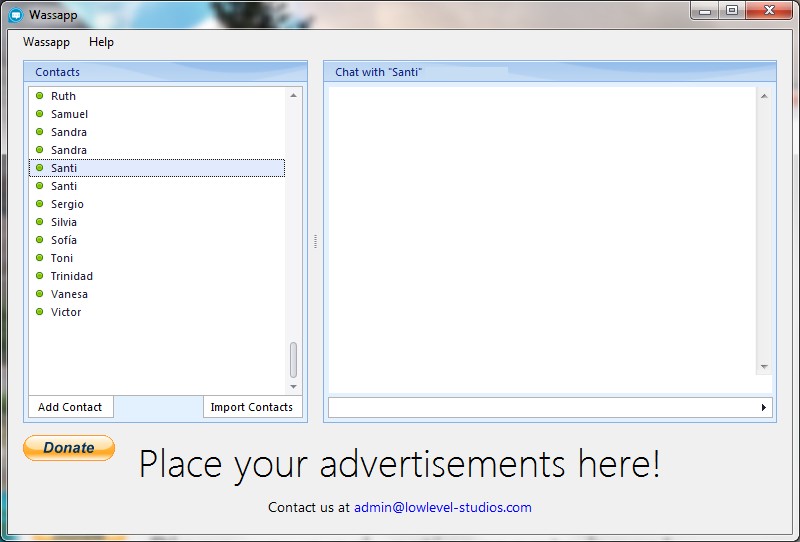Click the status dot beside Sergio

tap(40, 204)
